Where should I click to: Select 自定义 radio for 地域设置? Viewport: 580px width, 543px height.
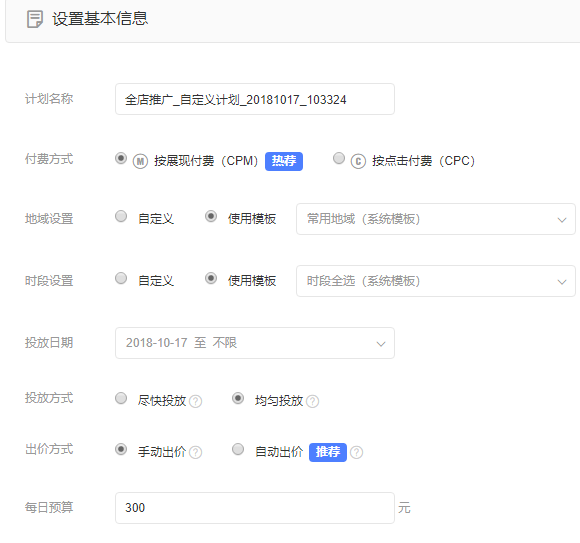coord(121,216)
